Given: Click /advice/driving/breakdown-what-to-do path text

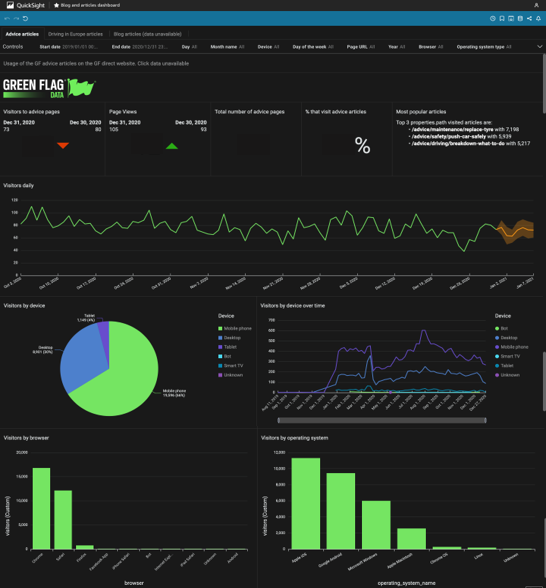Looking at the screenshot, I should coord(458,144).
